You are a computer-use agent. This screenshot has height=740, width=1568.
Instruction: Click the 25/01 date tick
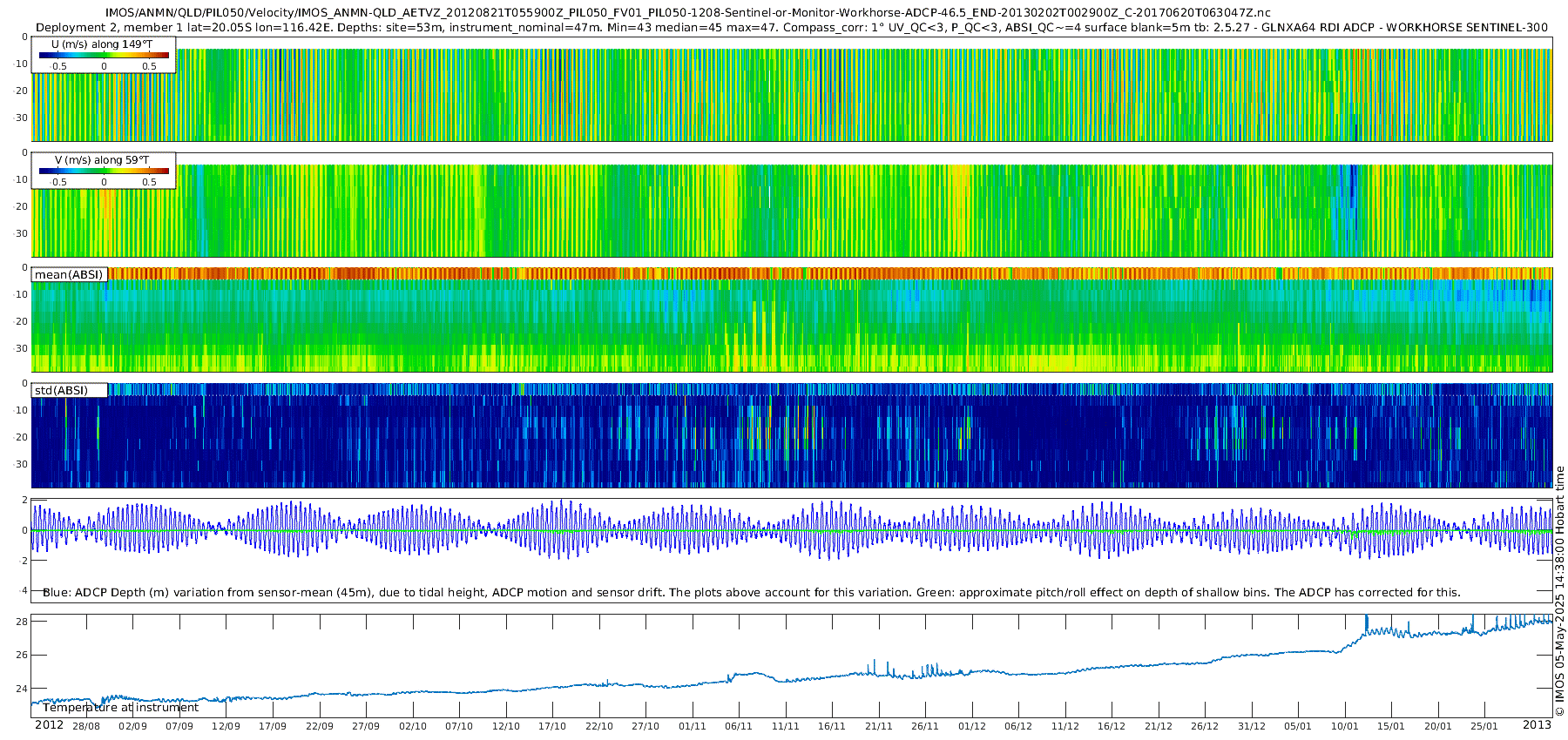point(1484,726)
